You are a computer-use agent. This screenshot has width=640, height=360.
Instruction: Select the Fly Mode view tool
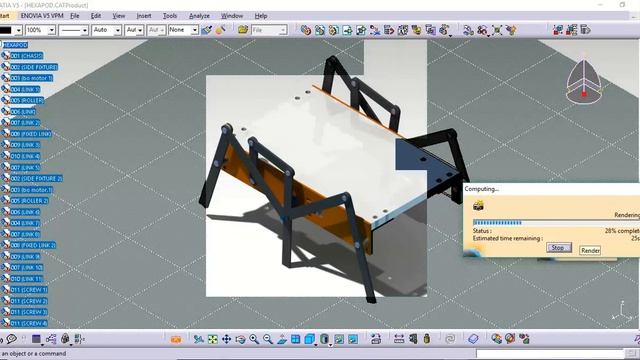click(199, 339)
